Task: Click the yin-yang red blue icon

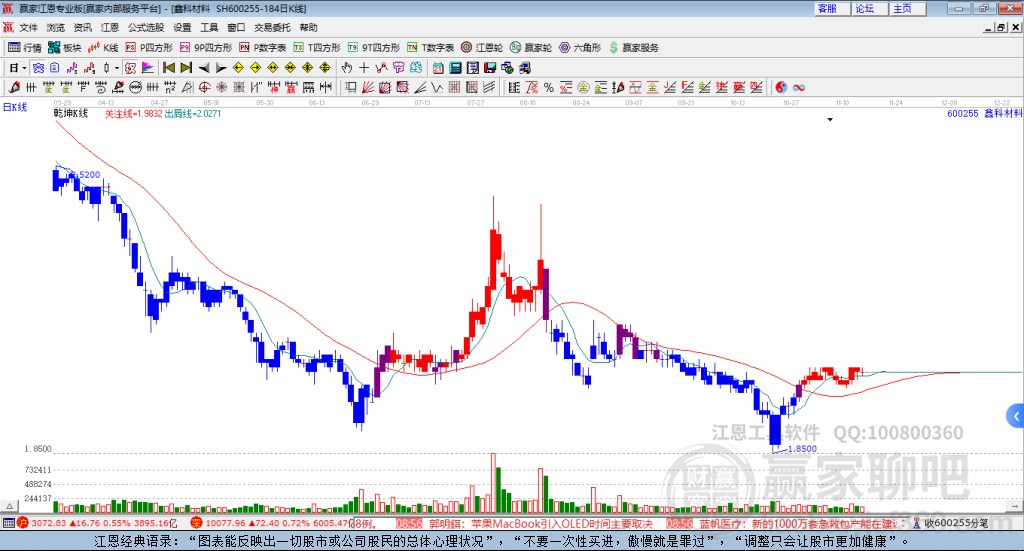Action: click(781, 87)
